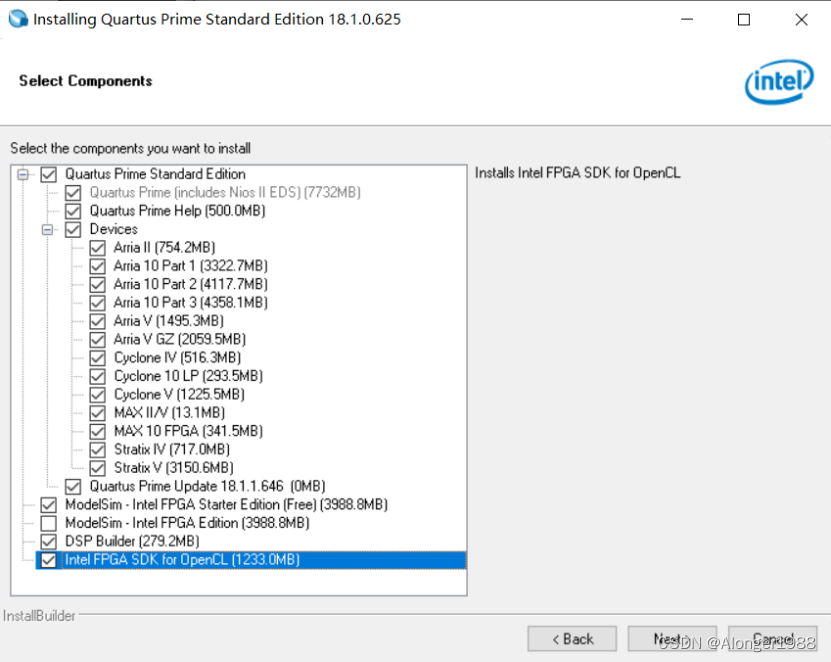
Task: Select the Arria 10 Part 2 (4117.7MB) label
Action: click(191, 284)
